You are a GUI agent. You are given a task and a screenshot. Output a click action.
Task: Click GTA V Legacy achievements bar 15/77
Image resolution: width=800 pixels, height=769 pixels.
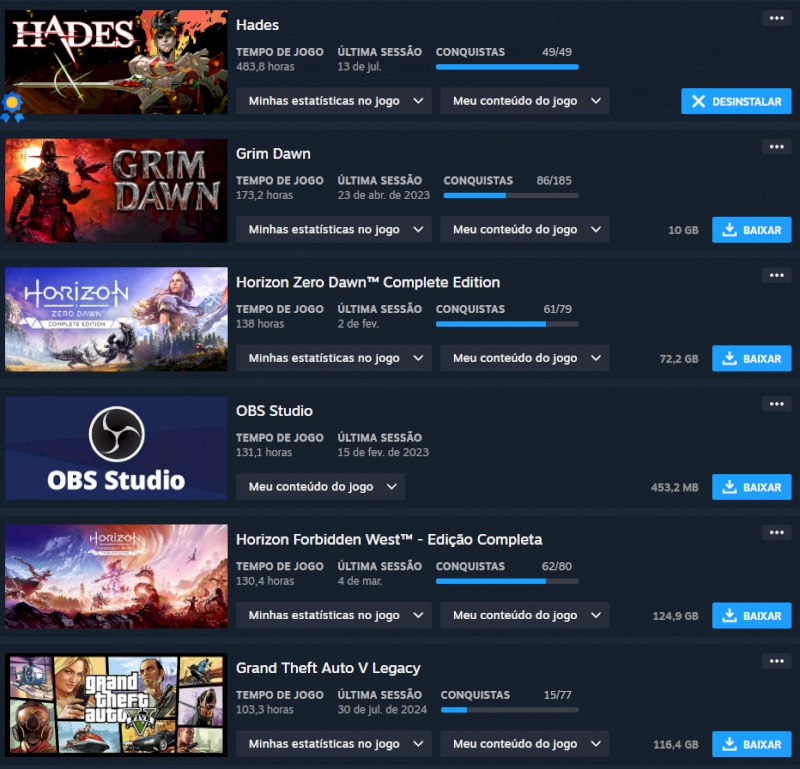[x=509, y=710]
